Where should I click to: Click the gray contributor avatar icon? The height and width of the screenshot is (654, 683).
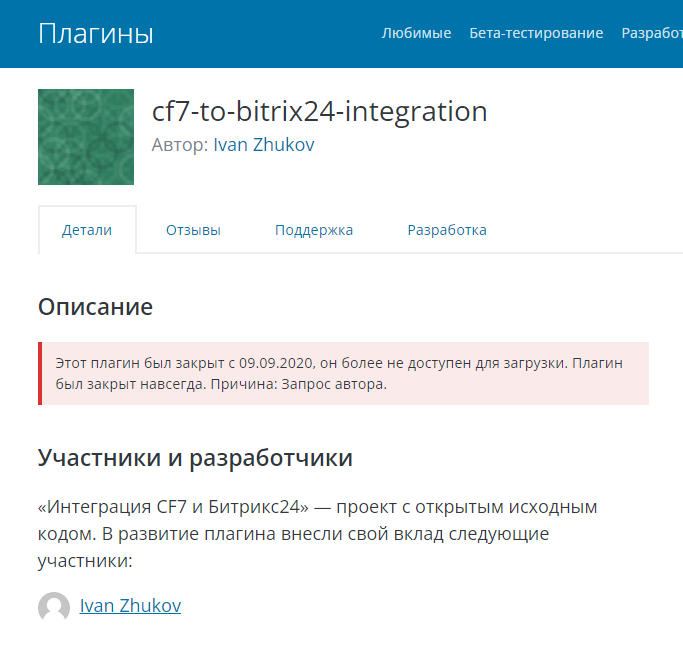(54, 607)
